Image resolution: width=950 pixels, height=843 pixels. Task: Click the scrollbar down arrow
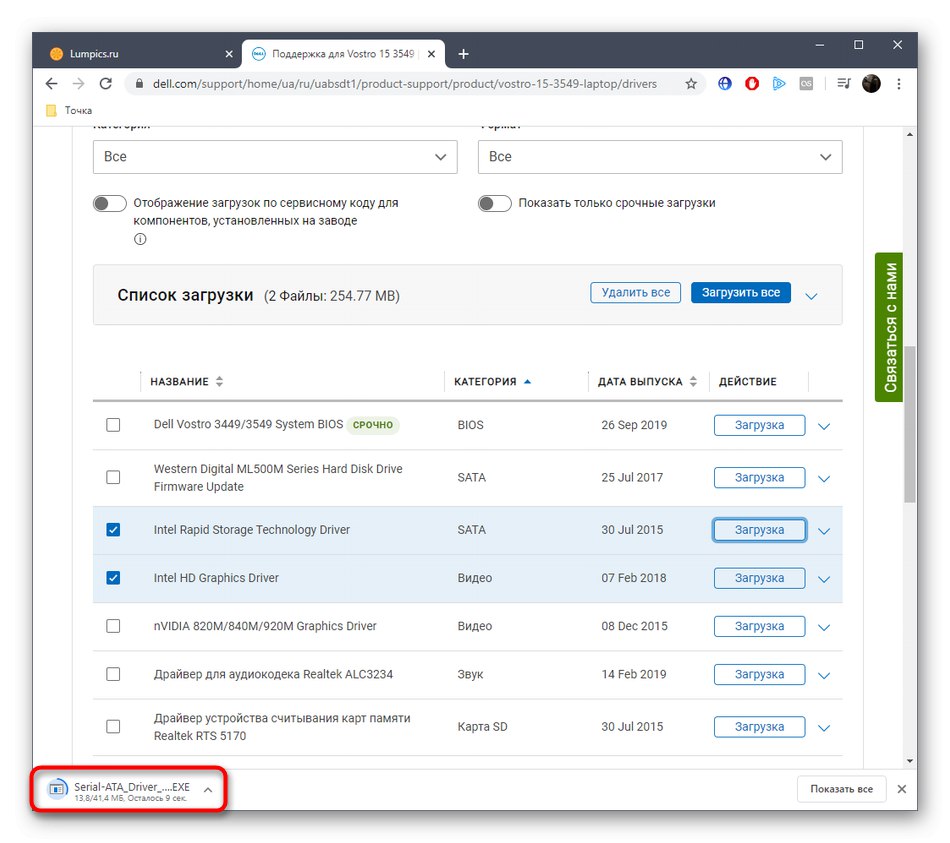[909, 761]
